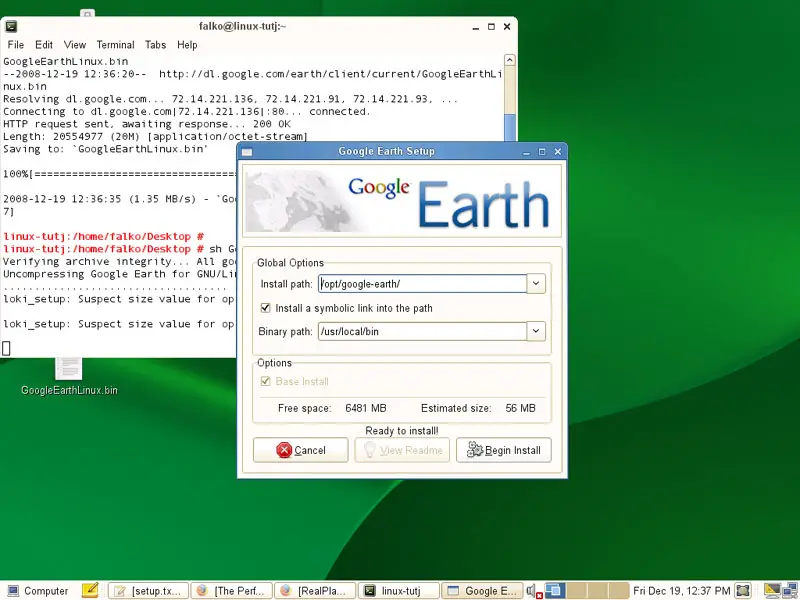Switch to the linux-tutj terminal taskbar button

coord(398,591)
